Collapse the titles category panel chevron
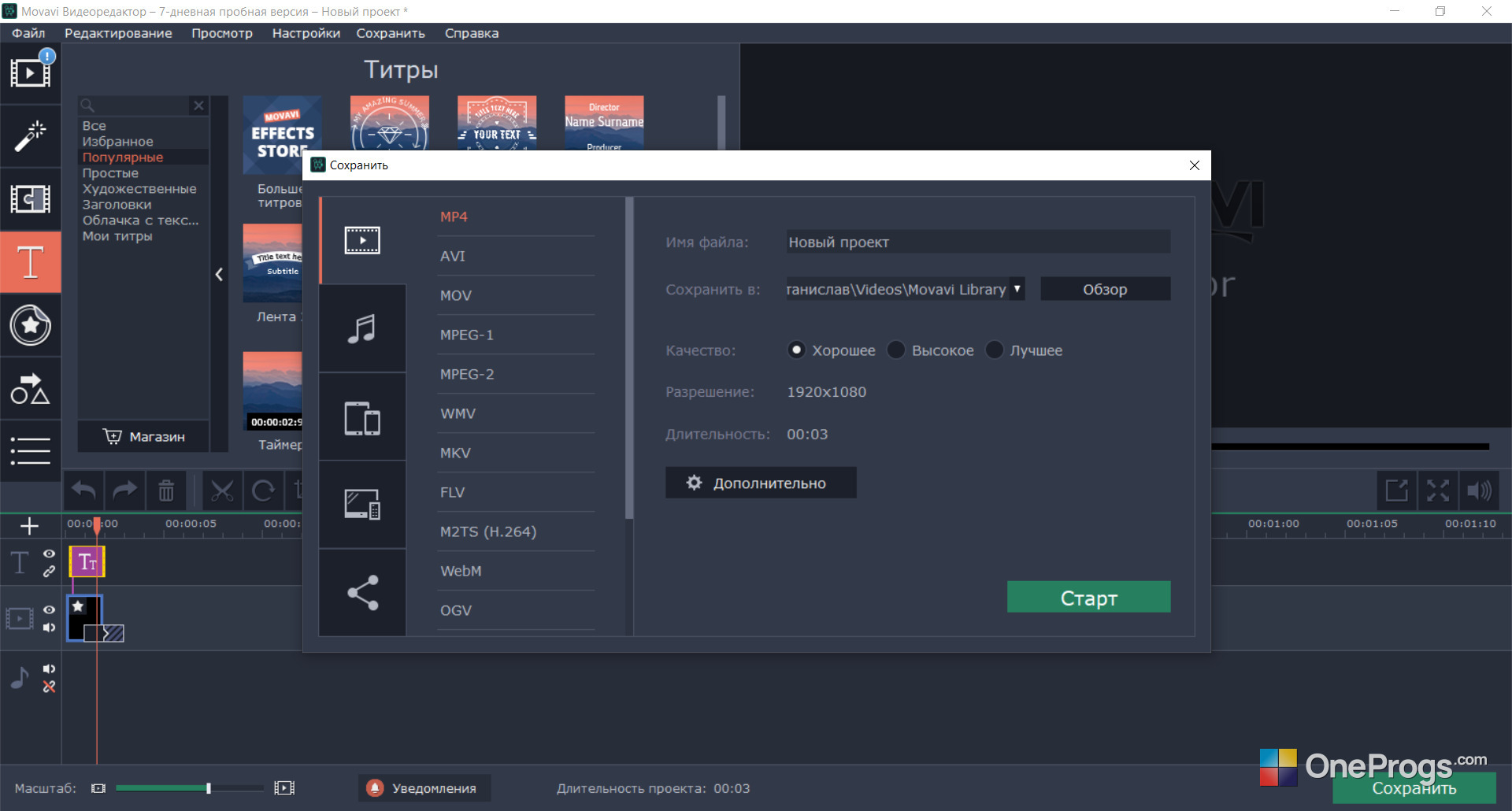Viewport: 1512px width, 811px height. (x=219, y=274)
